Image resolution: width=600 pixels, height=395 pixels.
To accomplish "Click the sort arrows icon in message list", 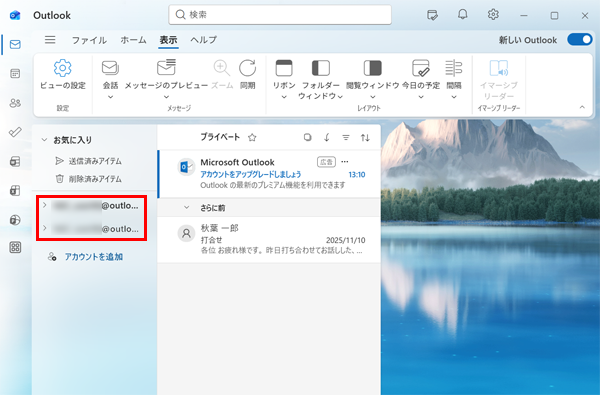I will (365, 137).
